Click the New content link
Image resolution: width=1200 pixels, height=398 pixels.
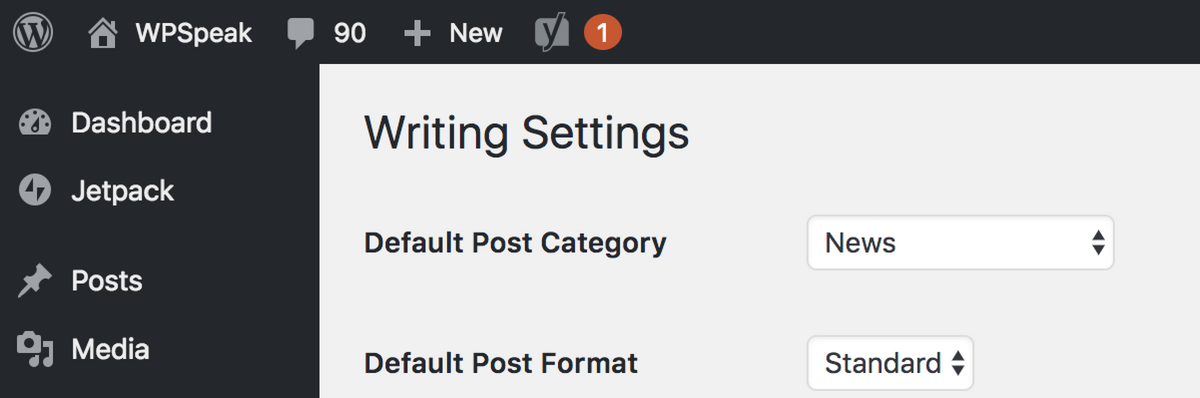[x=475, y=33]
